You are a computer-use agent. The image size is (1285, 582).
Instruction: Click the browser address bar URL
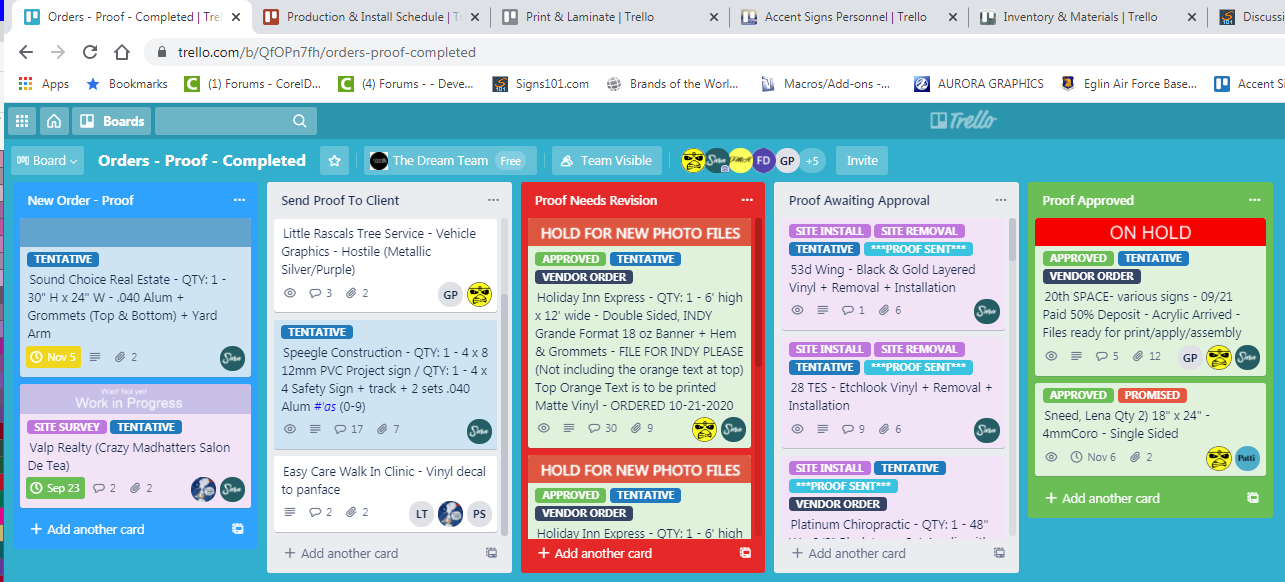coord(327,52)
